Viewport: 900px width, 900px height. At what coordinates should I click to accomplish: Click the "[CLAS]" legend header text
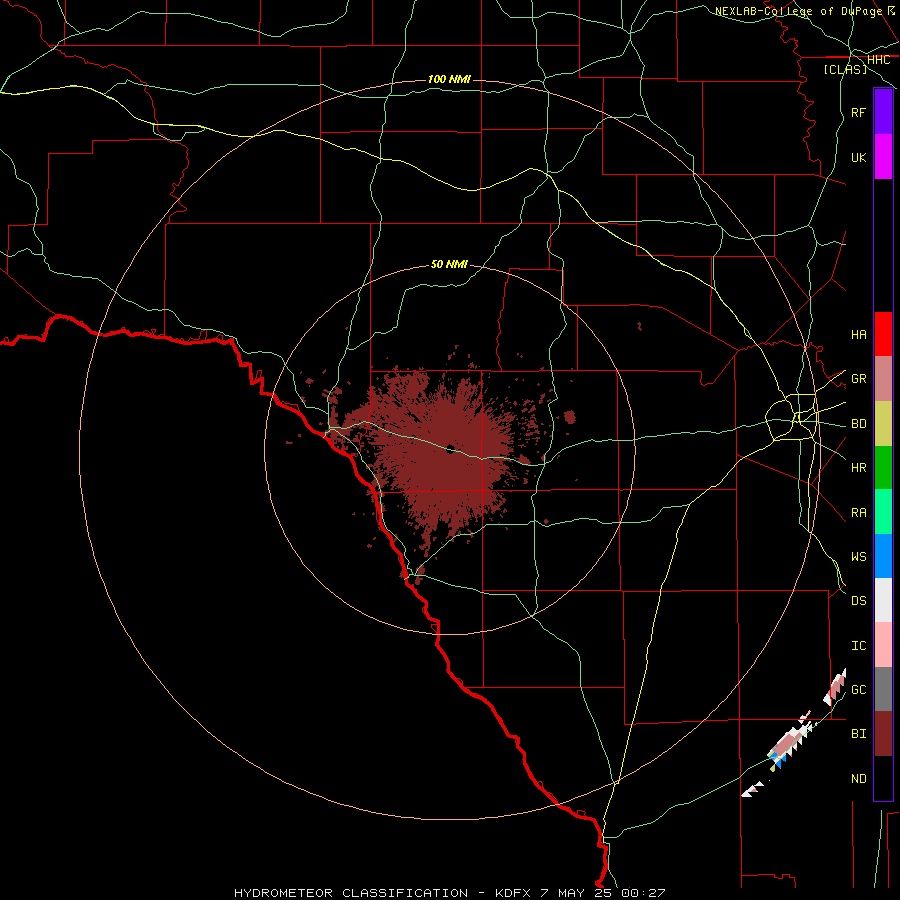[x=845, y=70]
